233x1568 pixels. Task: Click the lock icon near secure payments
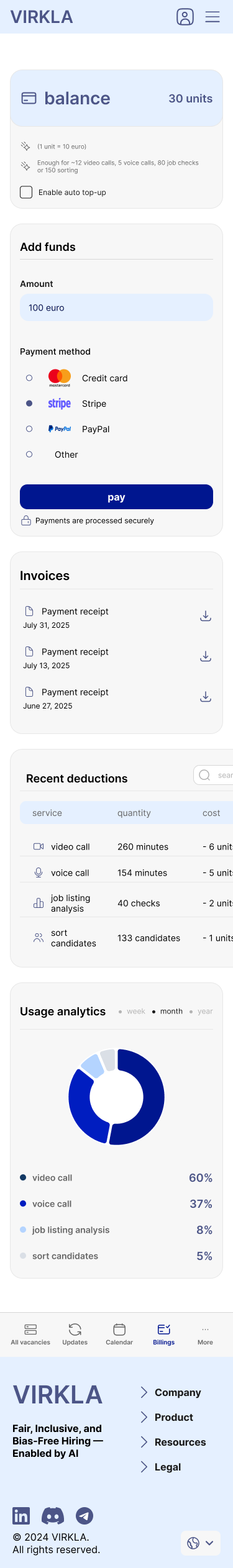[x=26, y=520]
